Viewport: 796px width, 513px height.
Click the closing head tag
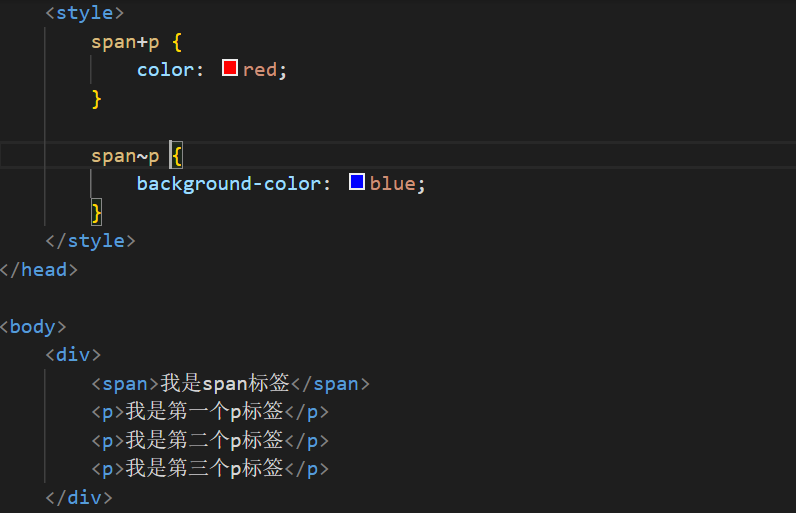[39, 269]
